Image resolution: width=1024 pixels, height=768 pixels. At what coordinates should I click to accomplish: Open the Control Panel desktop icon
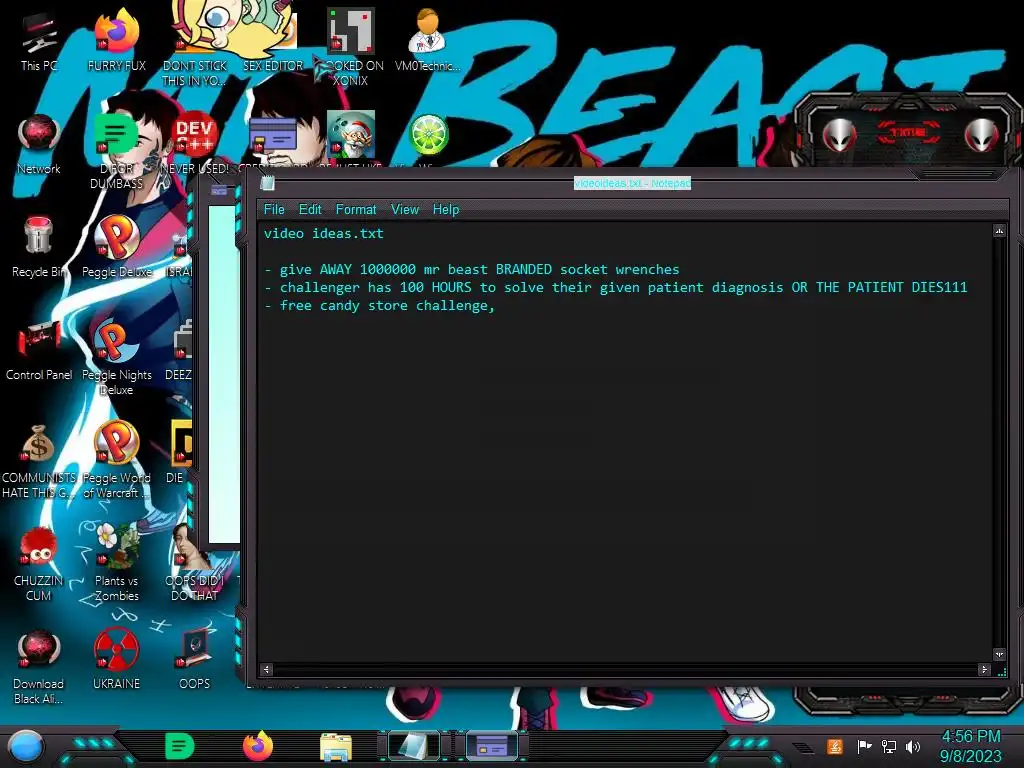[x=39, y=351]
